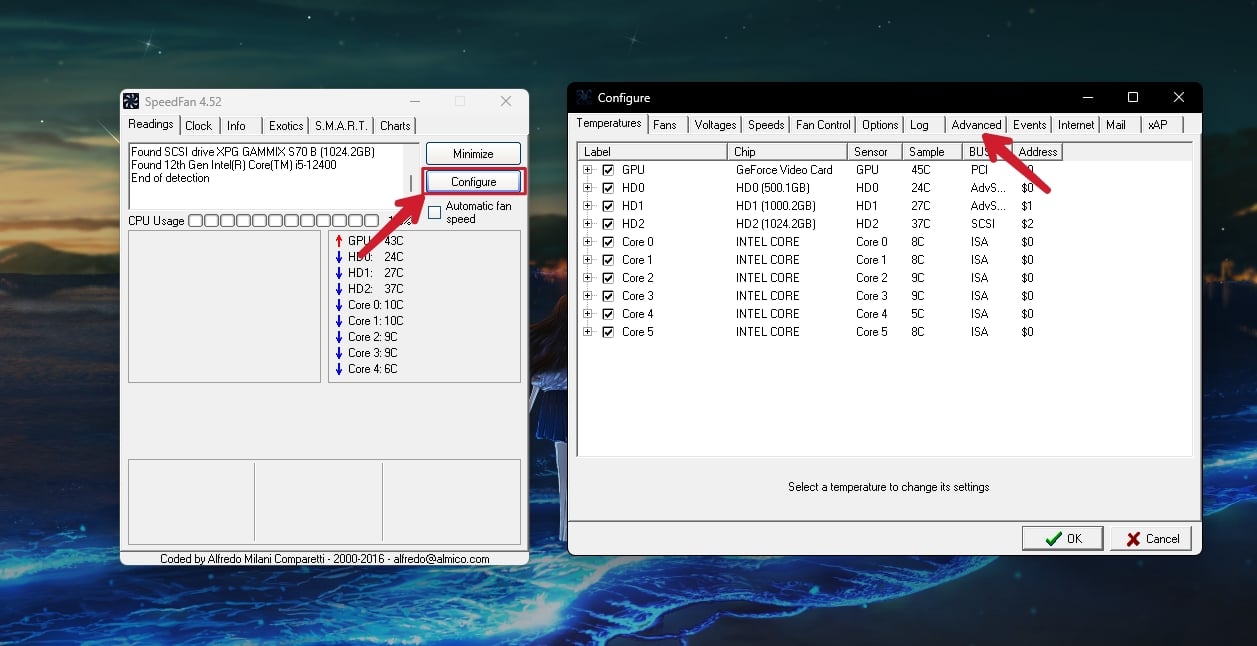Uncheck the Core 5 checkbox
Viewport: 1257px width, 646px height.
[x=608, y=332]
